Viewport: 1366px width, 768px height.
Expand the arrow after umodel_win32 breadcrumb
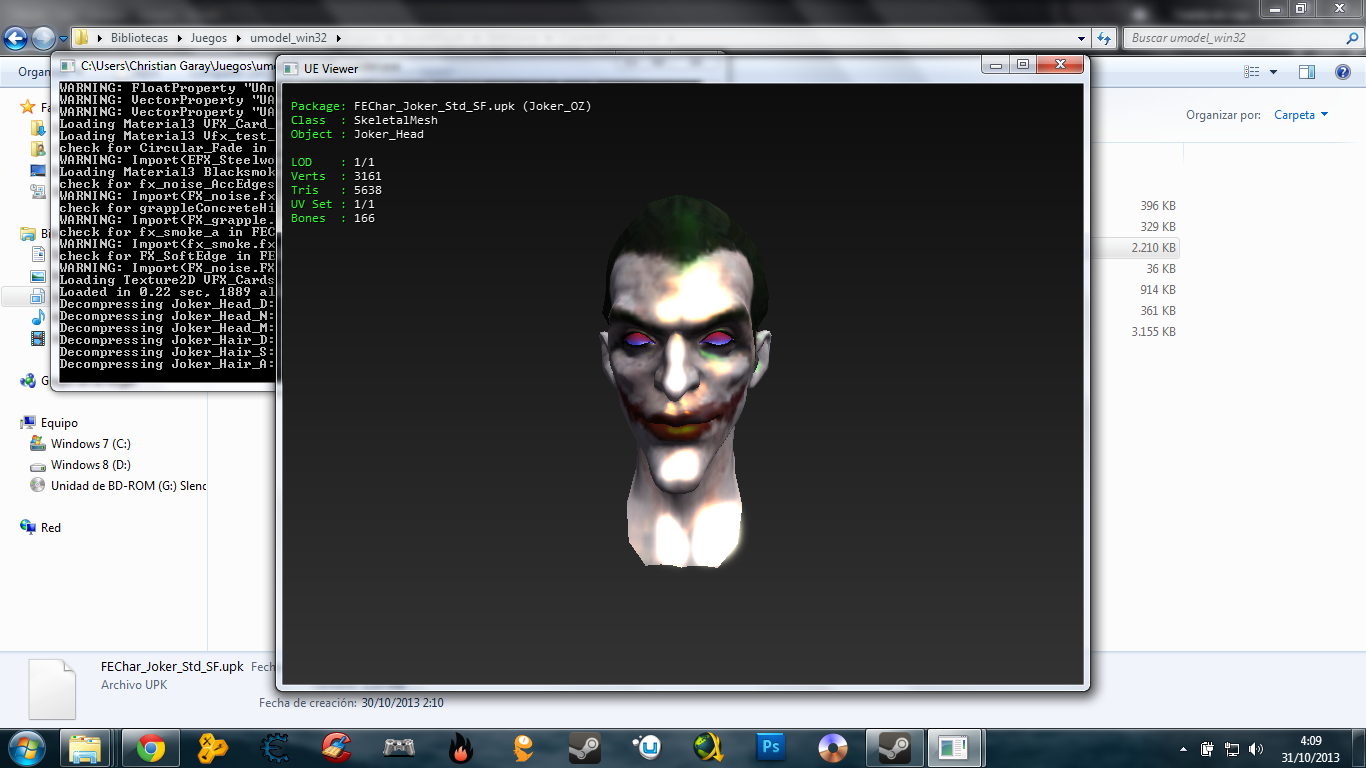338,38
